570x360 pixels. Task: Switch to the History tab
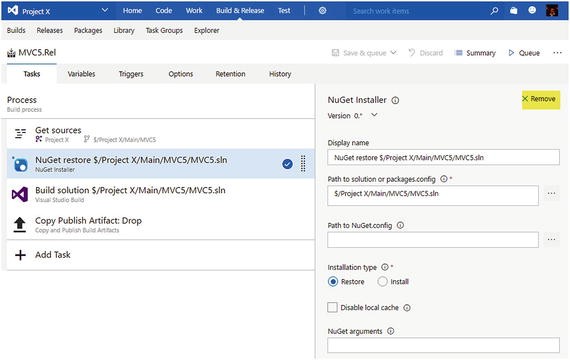280,74
